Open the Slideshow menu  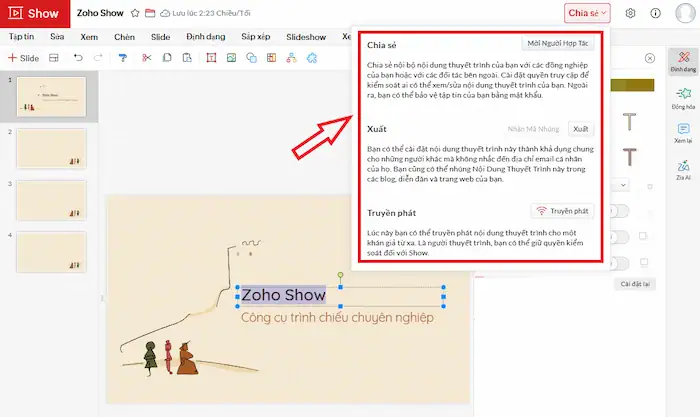(x=306, y=36)
